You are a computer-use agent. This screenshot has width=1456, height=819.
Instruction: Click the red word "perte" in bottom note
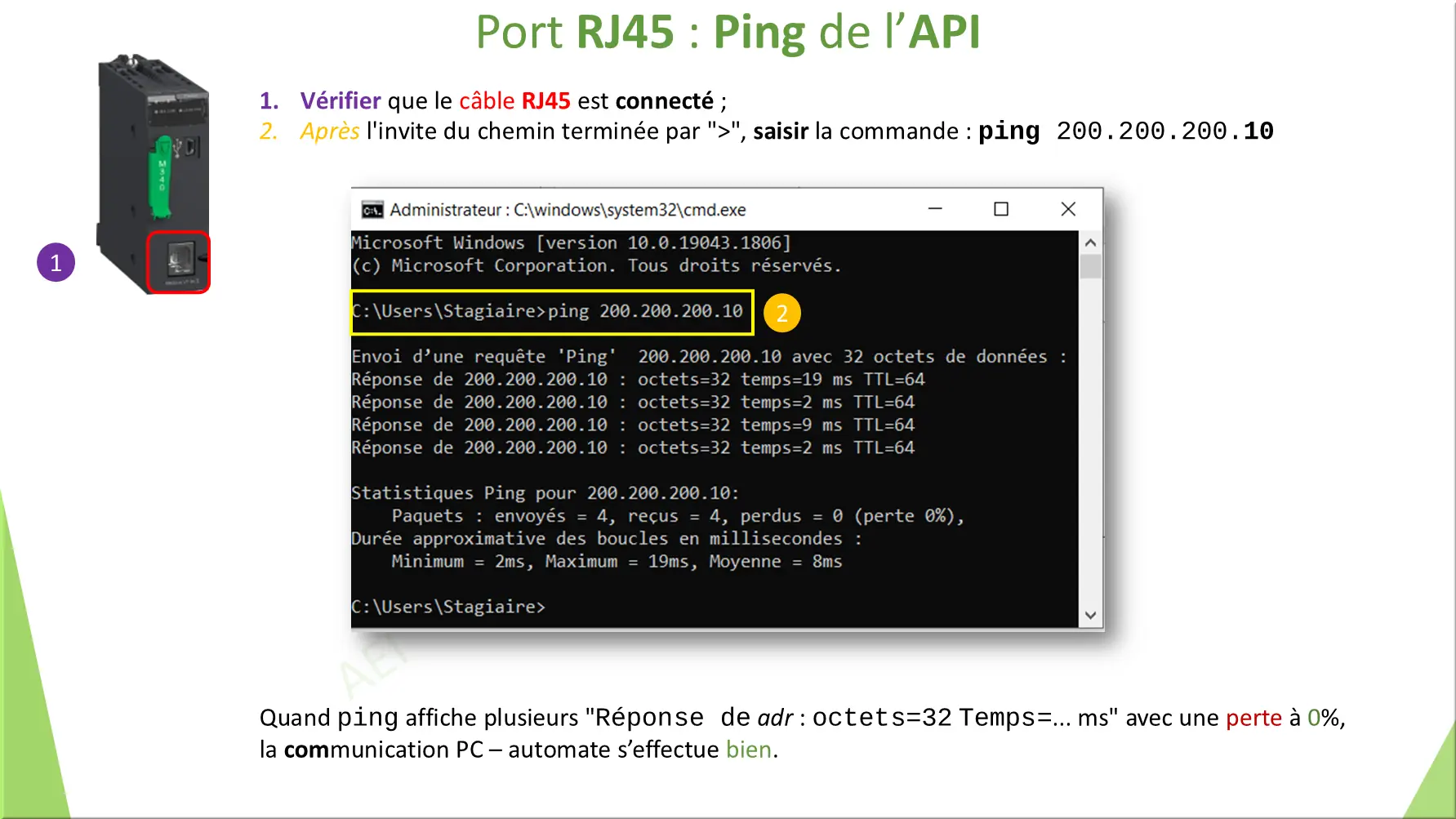pos(1253,718)
